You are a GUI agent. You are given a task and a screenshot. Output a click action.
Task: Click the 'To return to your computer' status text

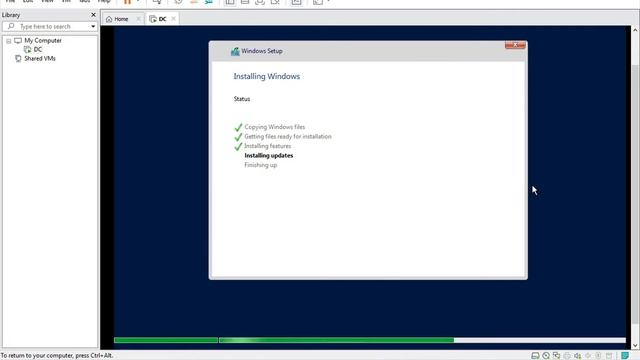pos(57,356)
